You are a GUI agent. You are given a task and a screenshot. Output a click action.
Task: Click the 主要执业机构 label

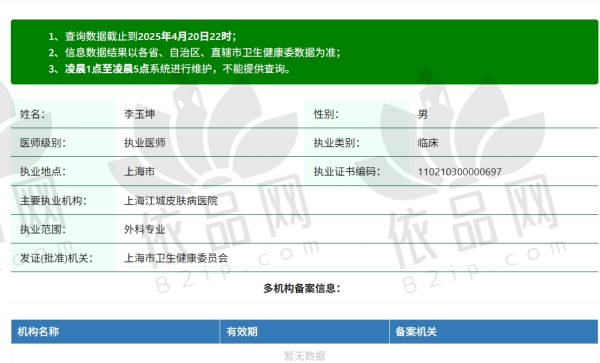(53, 200)
